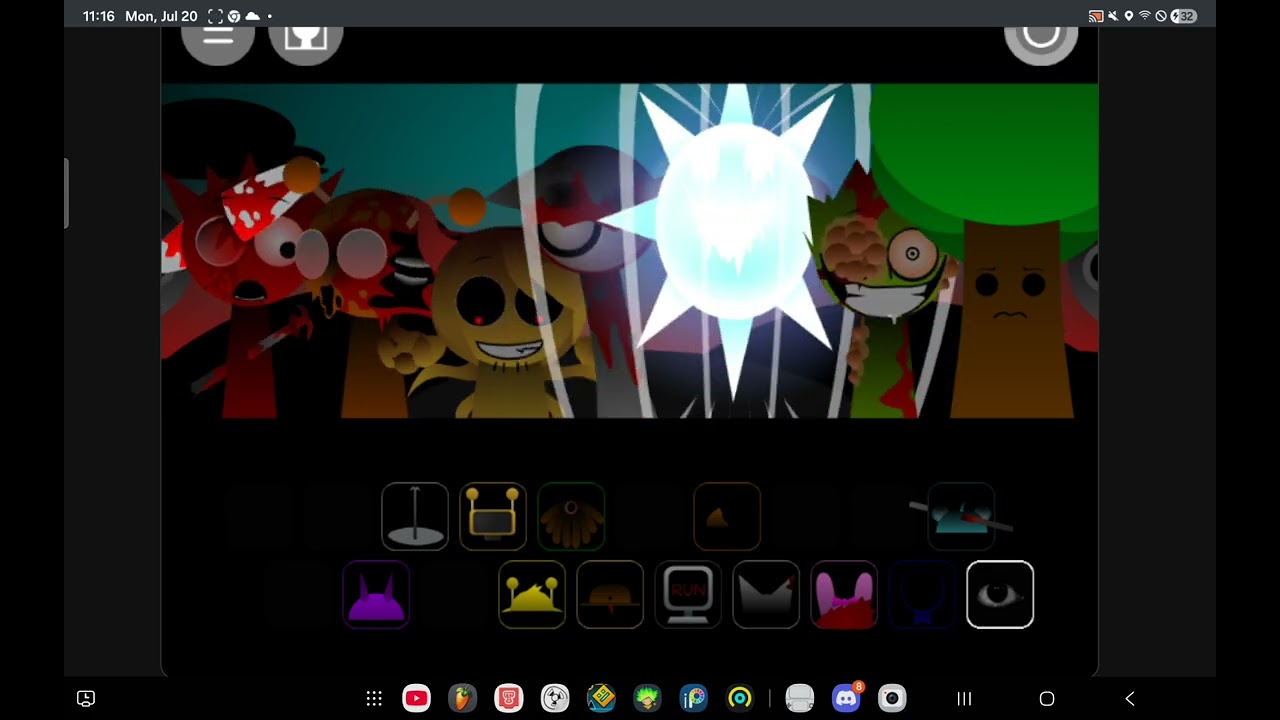The height and width of the screenshot is (720, 1280).
Task: Select the yellow spiky antennae sound icon
Action: [532, 595]
